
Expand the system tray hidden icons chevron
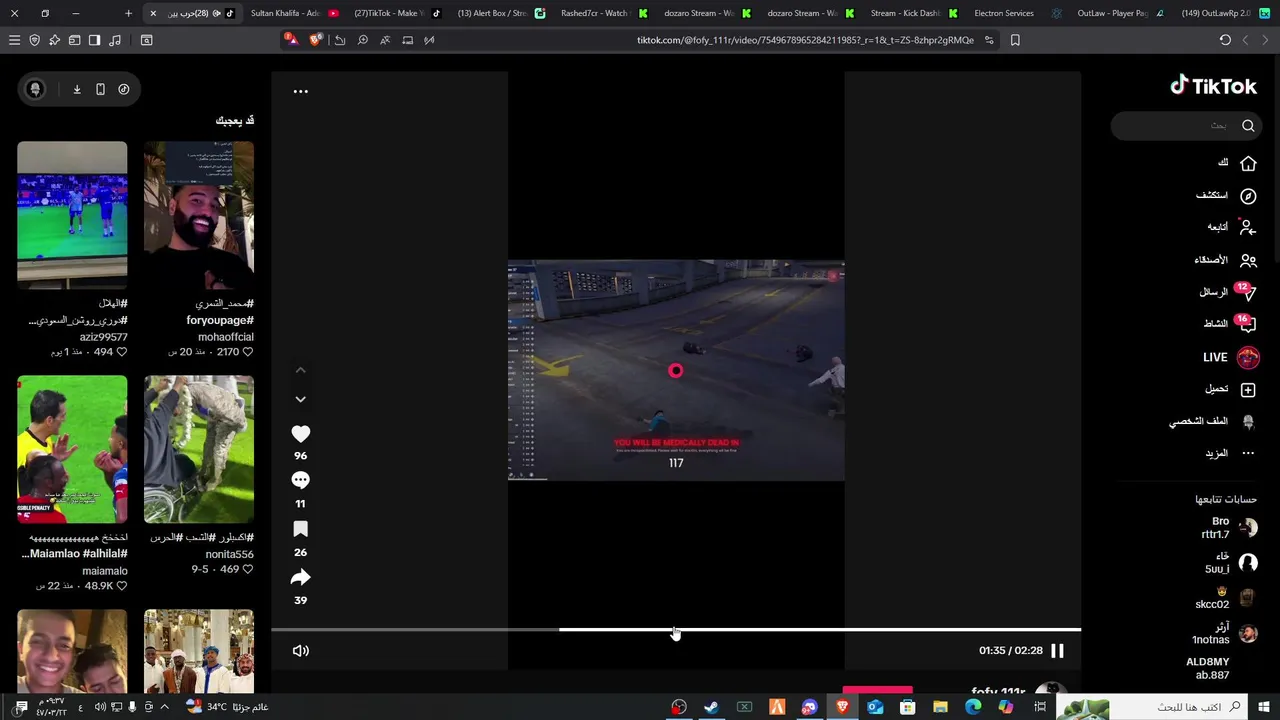coord(165,707)
